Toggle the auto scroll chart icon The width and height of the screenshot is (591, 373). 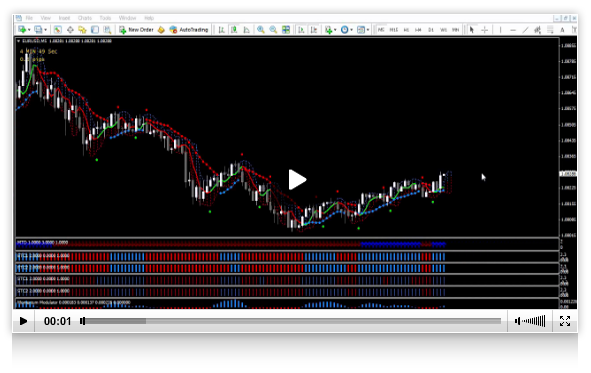point(301,29)
